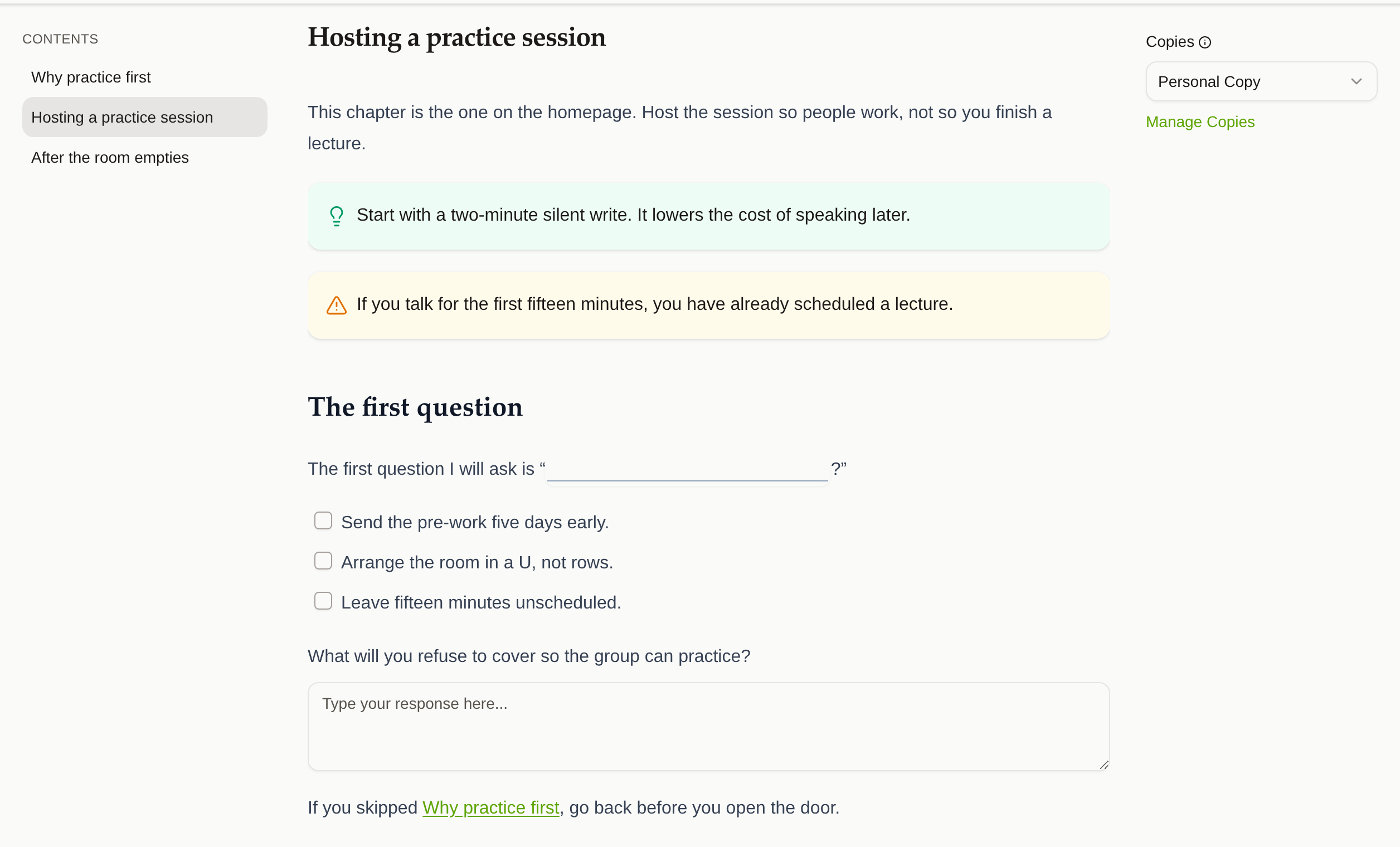1400x847 pixels.
Task: Click the lightbulb tip icon
Action: 337,216
